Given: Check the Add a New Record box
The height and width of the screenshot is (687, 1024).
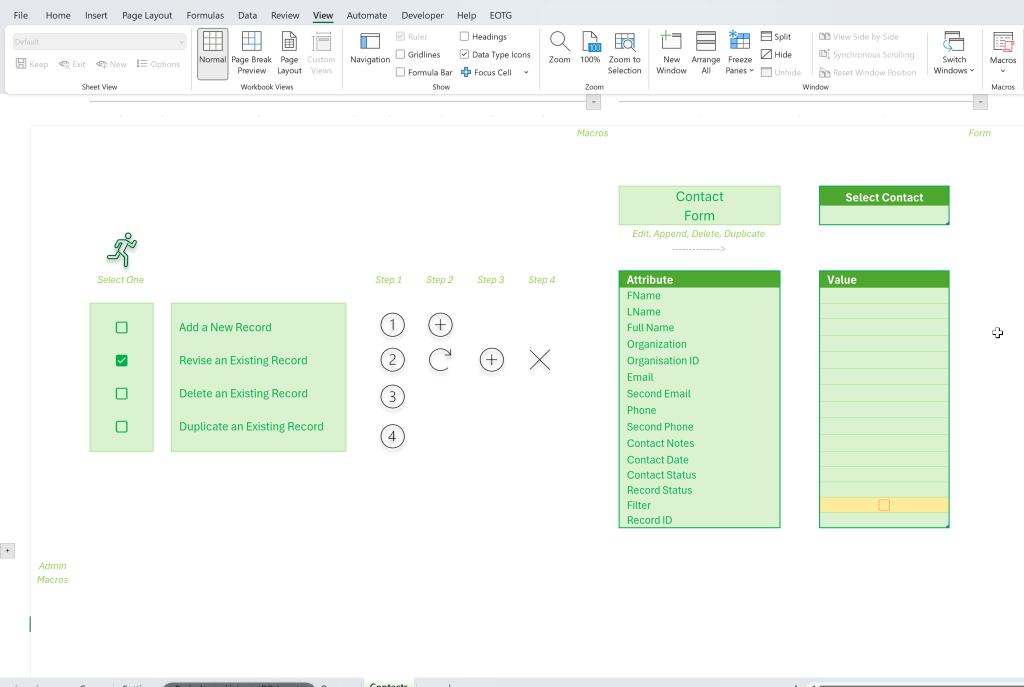Looking at the screenshot, I should pyautogui.click(x=121, y=327).
